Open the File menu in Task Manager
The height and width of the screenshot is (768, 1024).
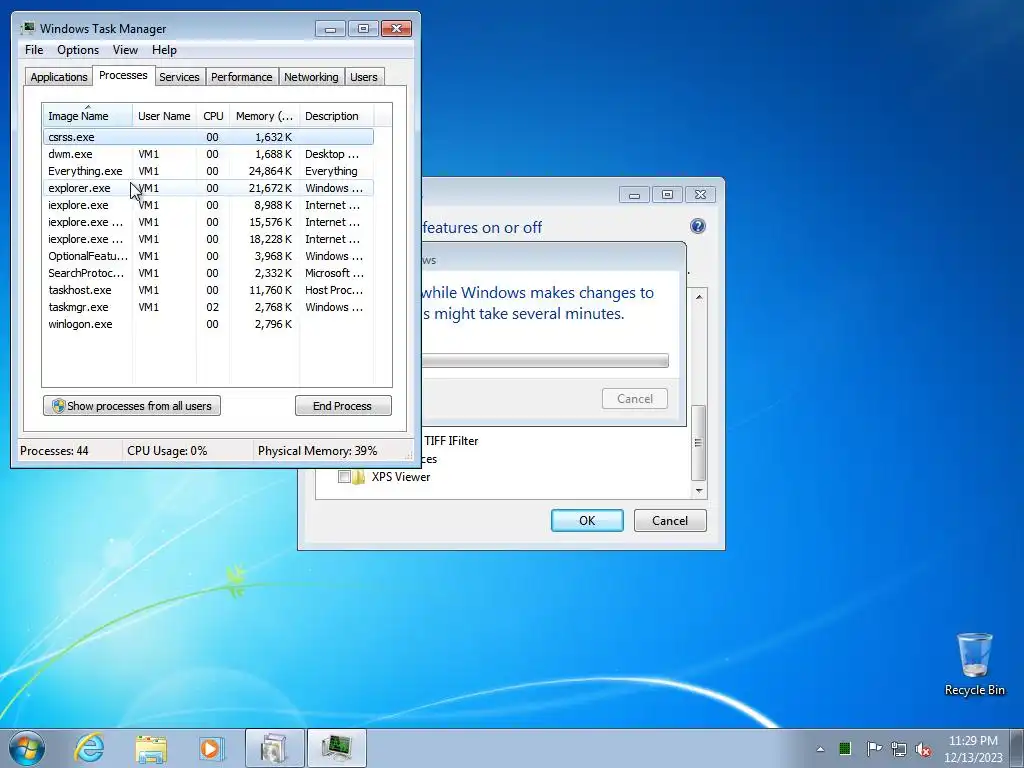pos(34,50)
